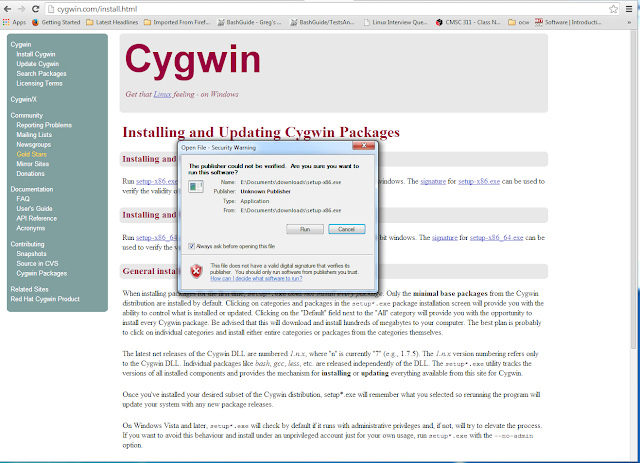
Task: Open Snapshots under Contributing
Action: [x=31, y=254]
